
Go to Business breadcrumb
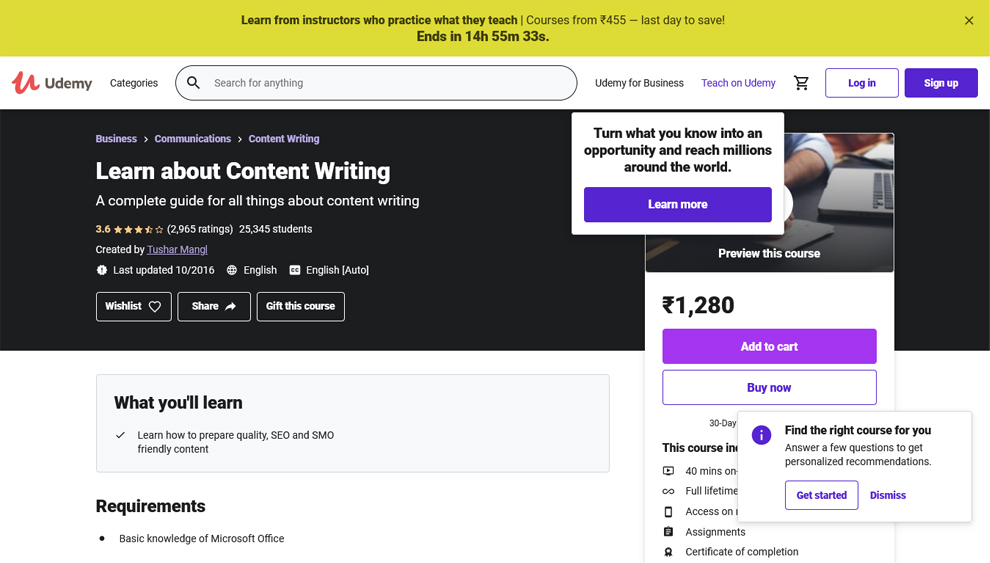116,138
